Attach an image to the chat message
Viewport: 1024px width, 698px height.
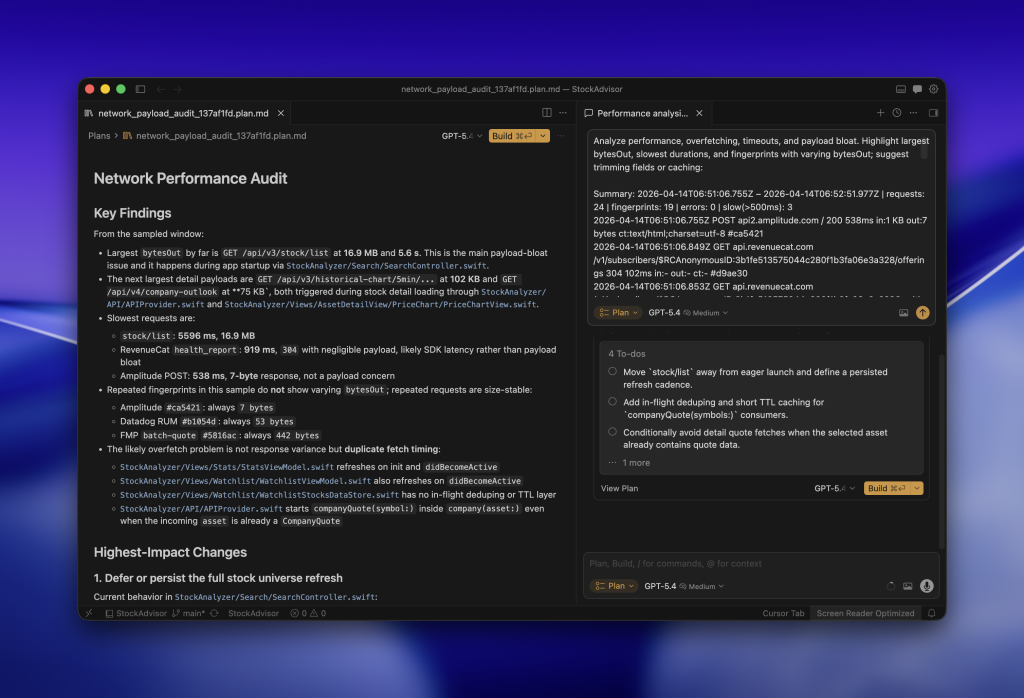(x=904, y=312)
